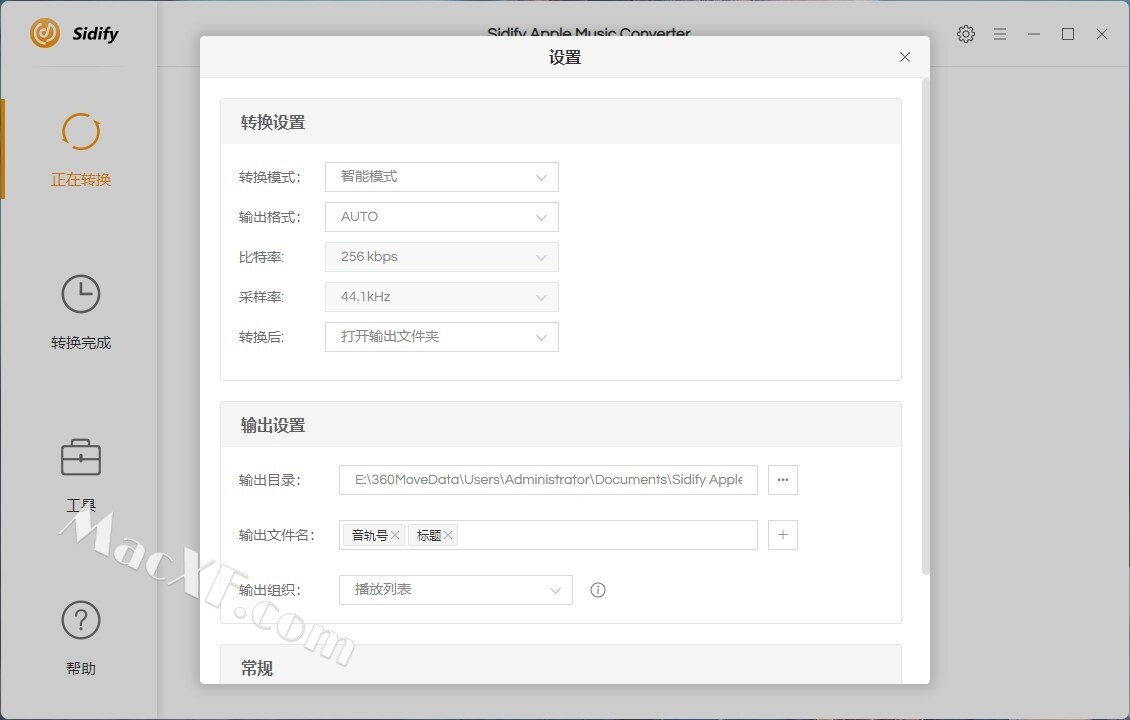Open the 工具 toolbox icon
The height and width of the screenshot is (720, 1130).
pos(81,457)
